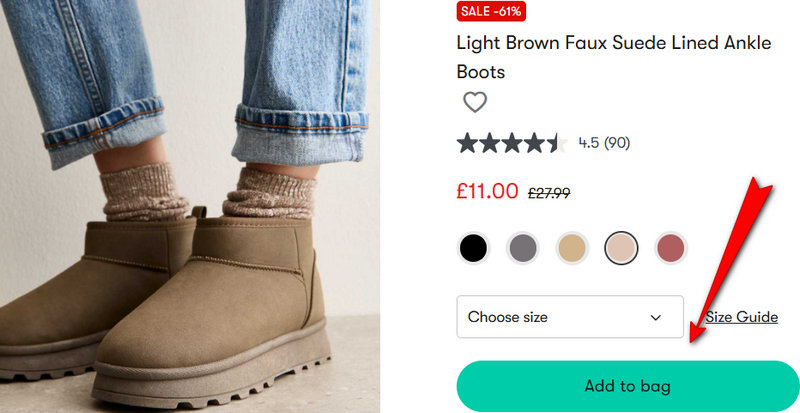The image size is (800, 413).
Task: Click the star rating icons
Action: pyautogui.click(x=511, y=143)
